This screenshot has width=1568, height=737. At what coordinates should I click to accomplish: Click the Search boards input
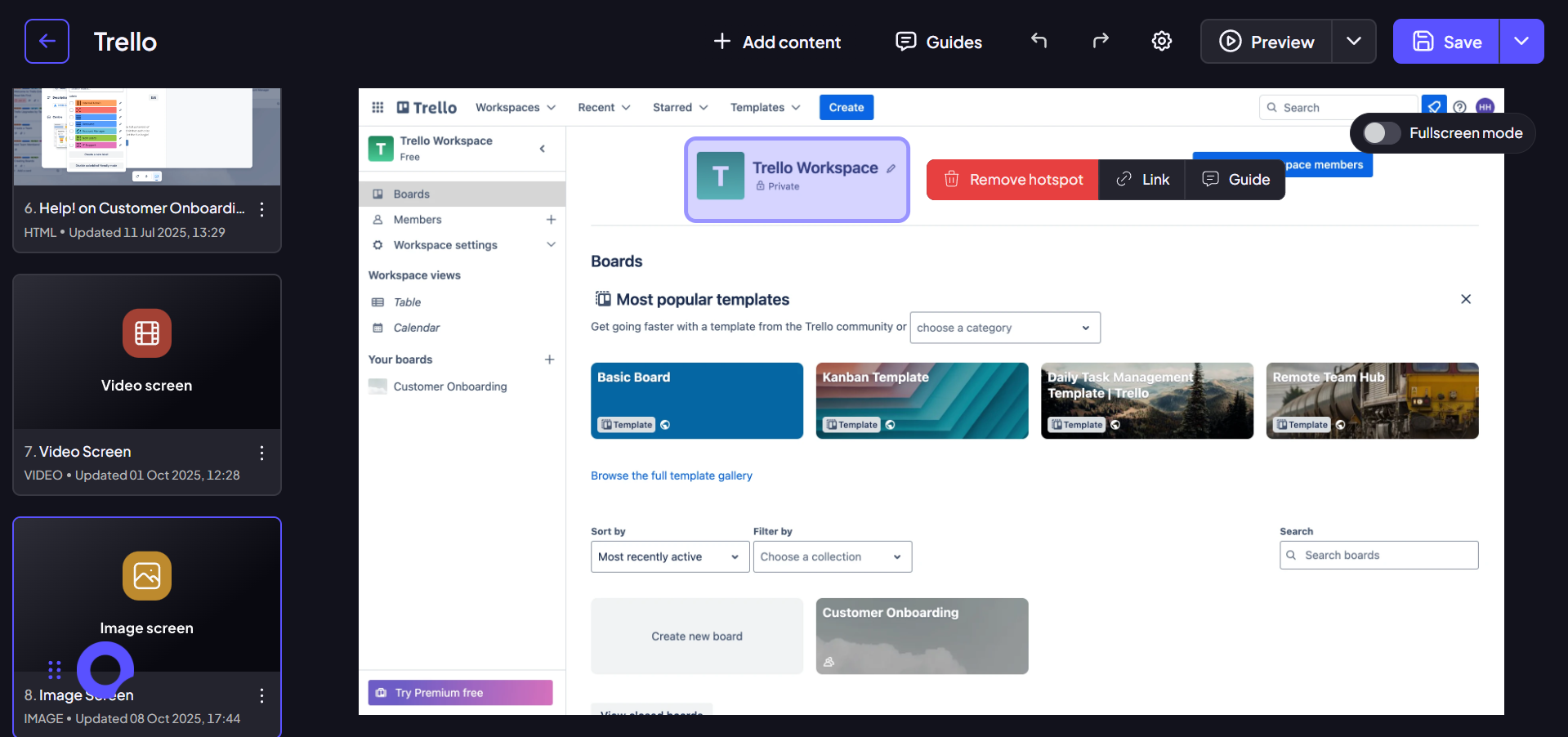[1379, 556]
